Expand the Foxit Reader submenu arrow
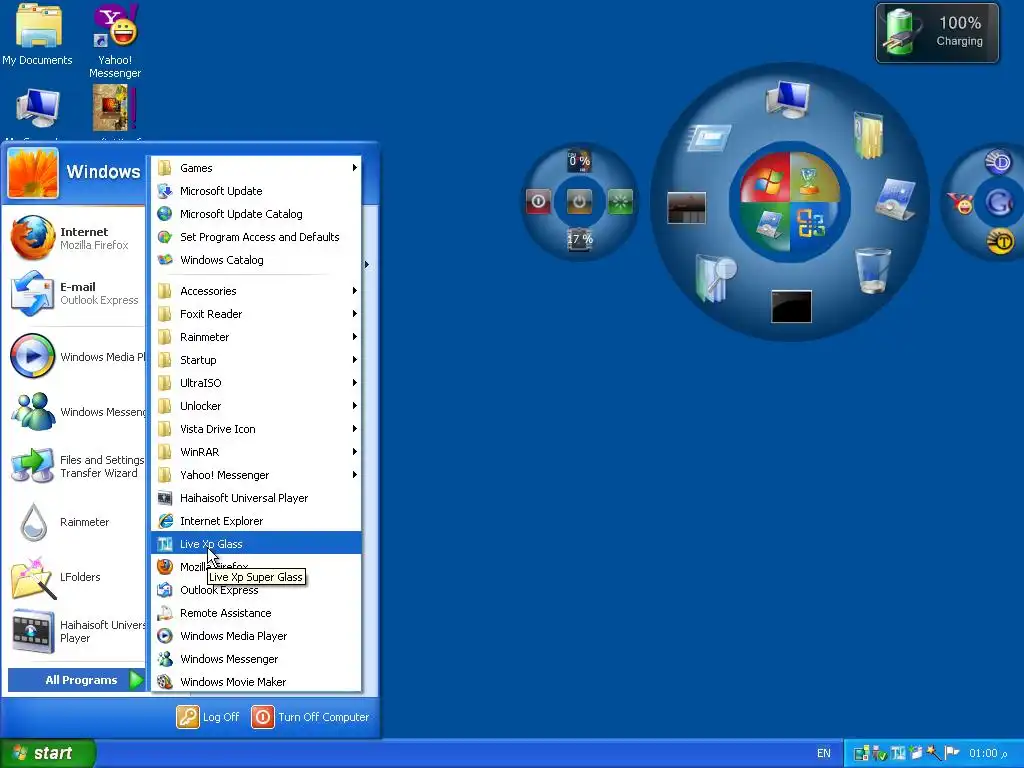 (355, 314)
